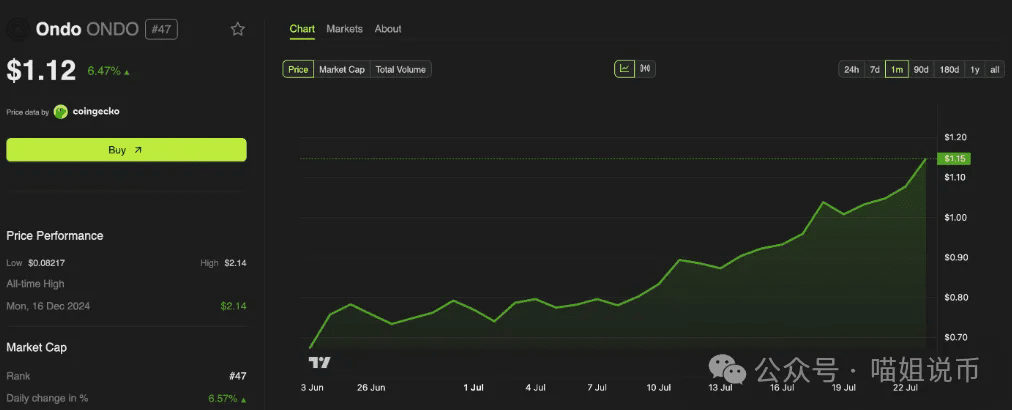Click the Ondo token logo icon
Screen dimensions: 1012x410
click(17, 29)
